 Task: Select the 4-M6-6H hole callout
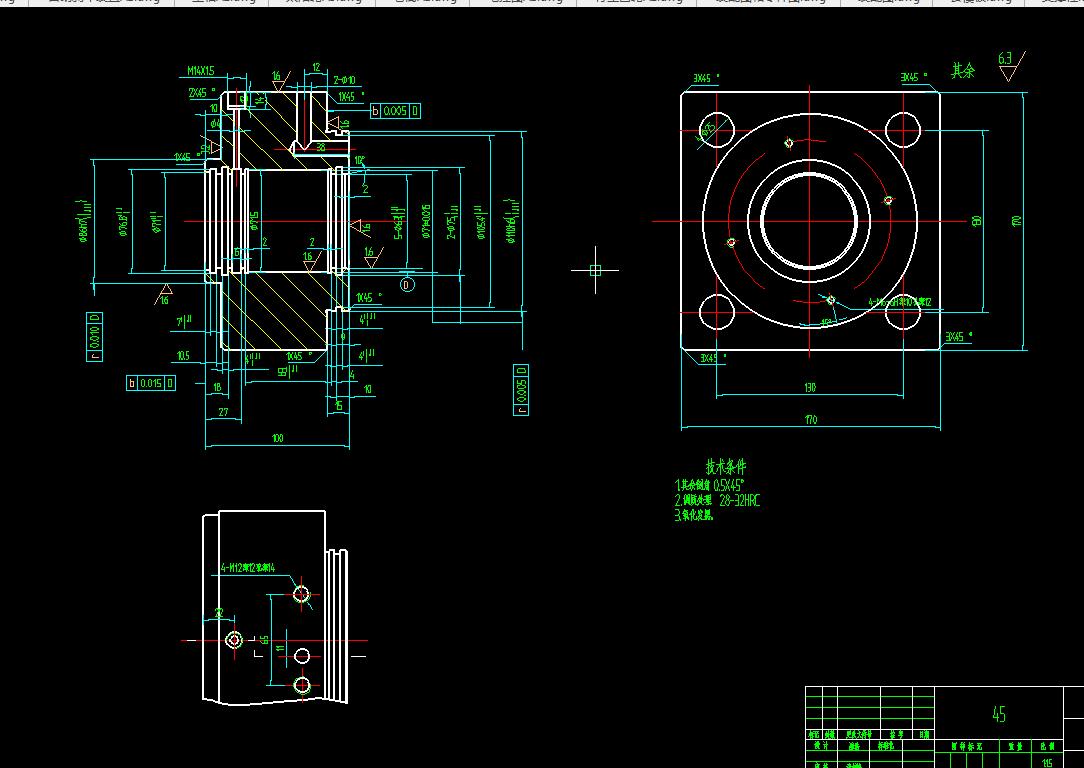click(x=899, y=302)
